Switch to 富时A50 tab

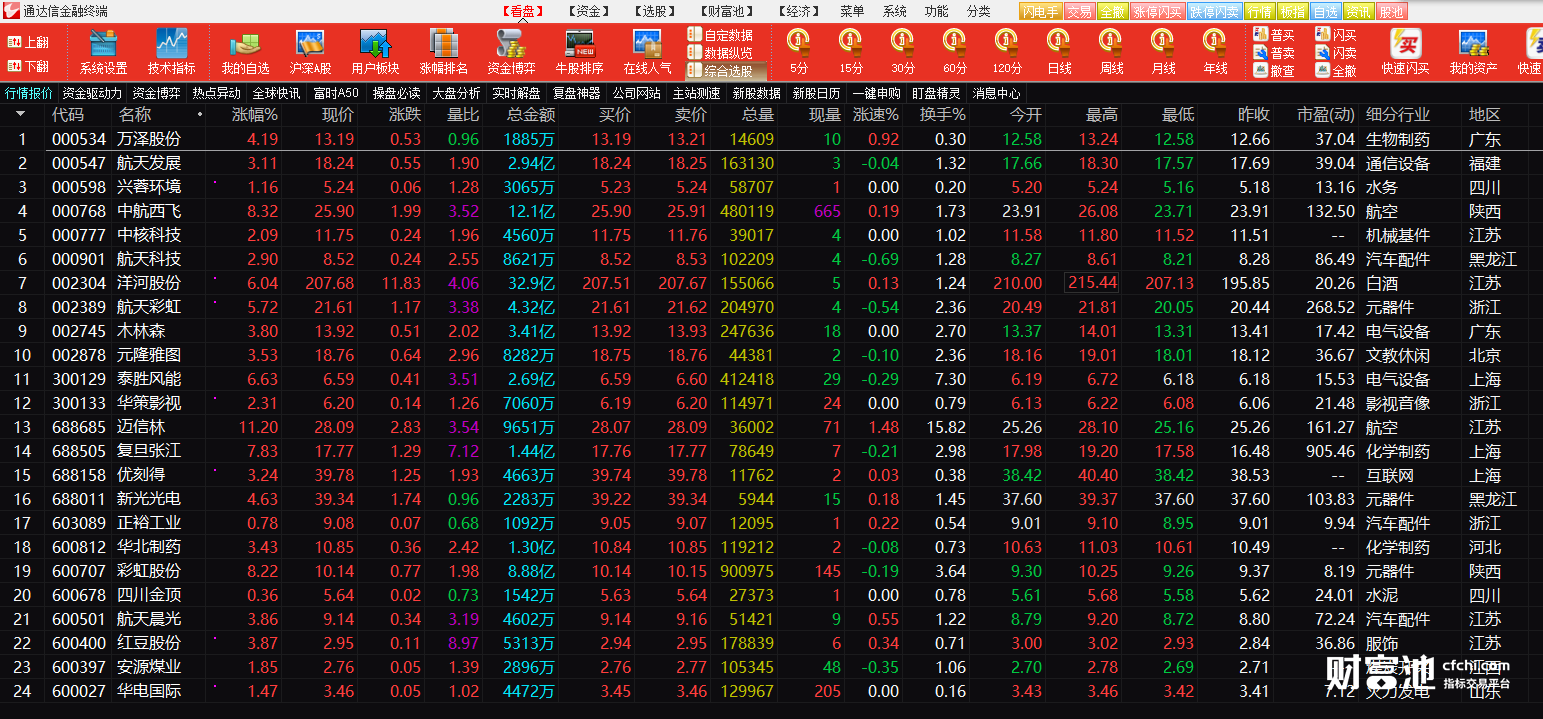coord(336,93)
